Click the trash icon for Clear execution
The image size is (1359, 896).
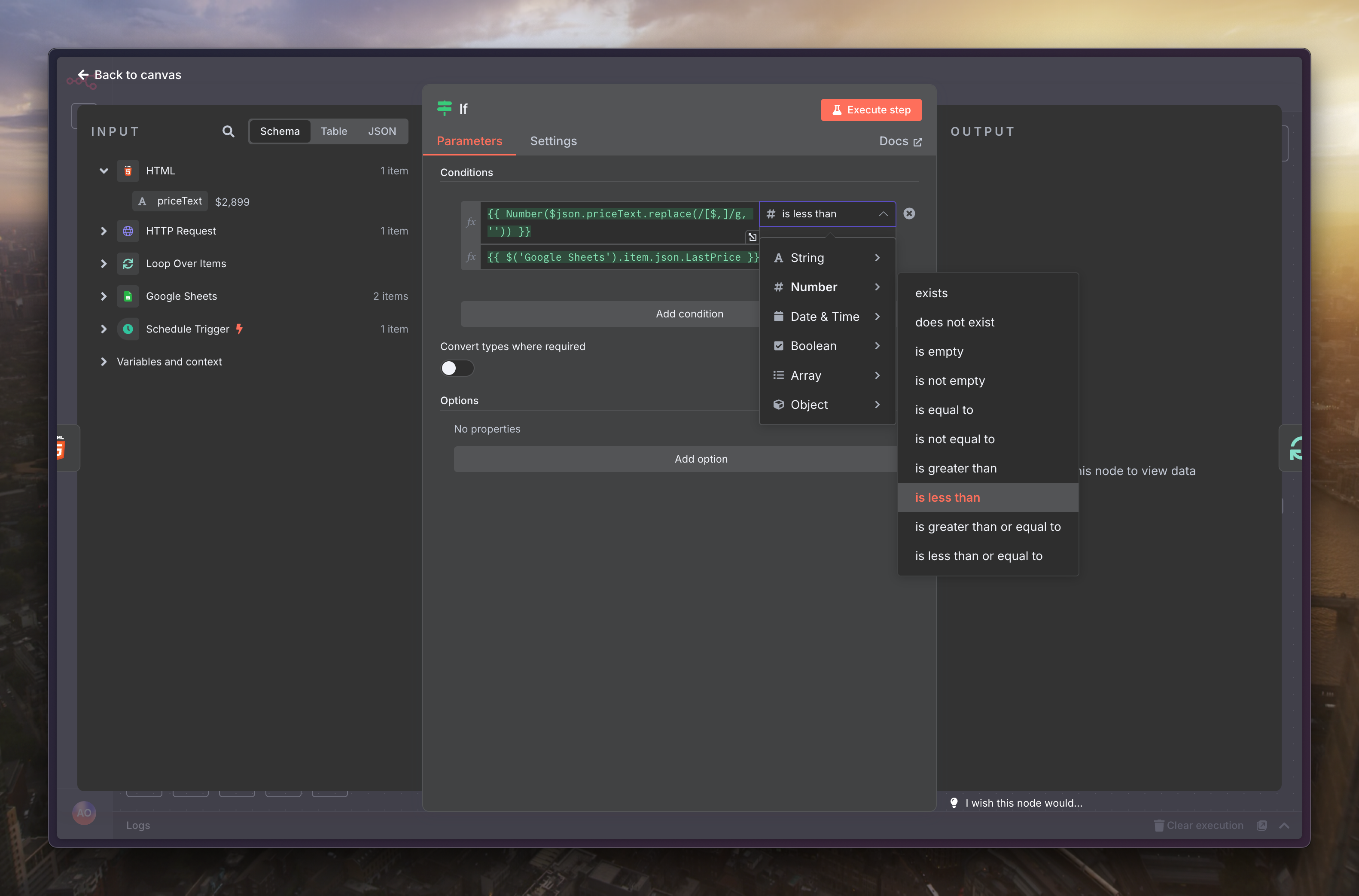[x=1158, y=825]
